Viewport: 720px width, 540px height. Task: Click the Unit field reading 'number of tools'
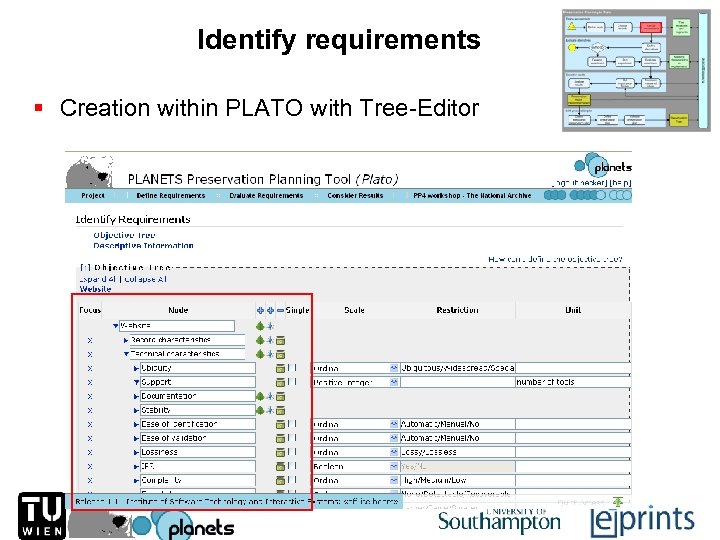573,382
